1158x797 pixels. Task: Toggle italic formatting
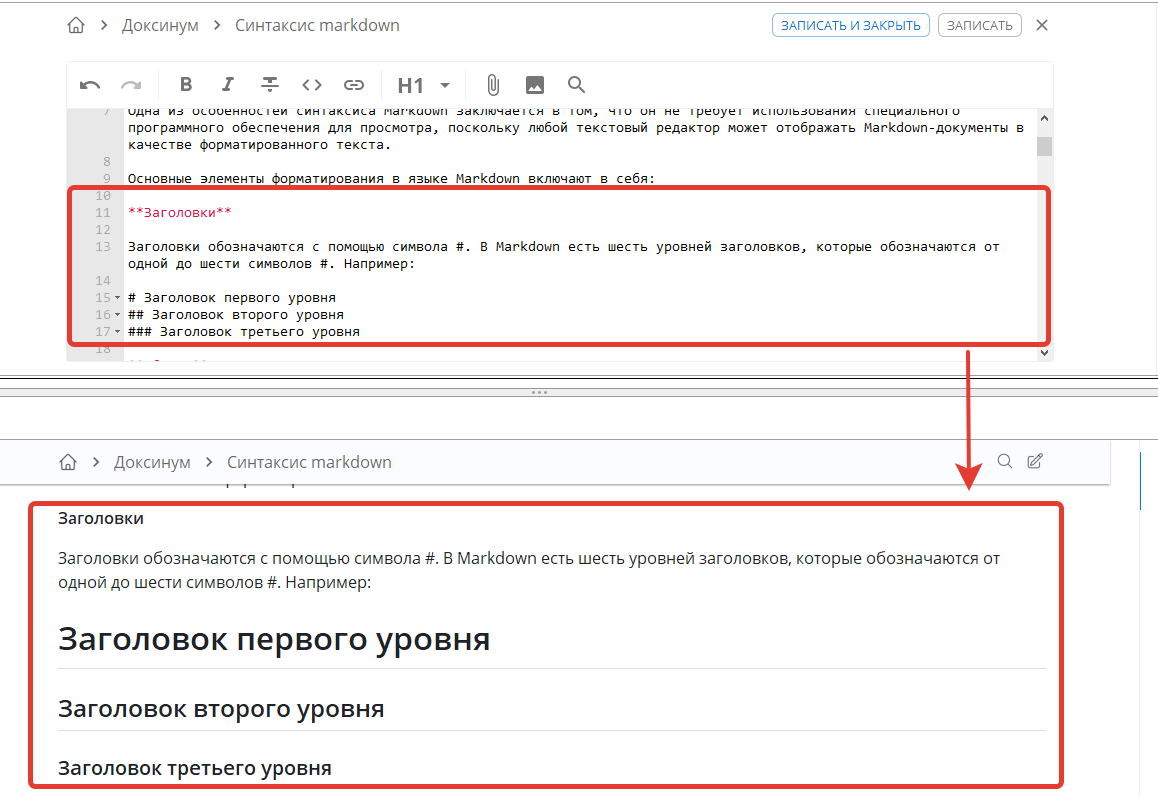228,85
